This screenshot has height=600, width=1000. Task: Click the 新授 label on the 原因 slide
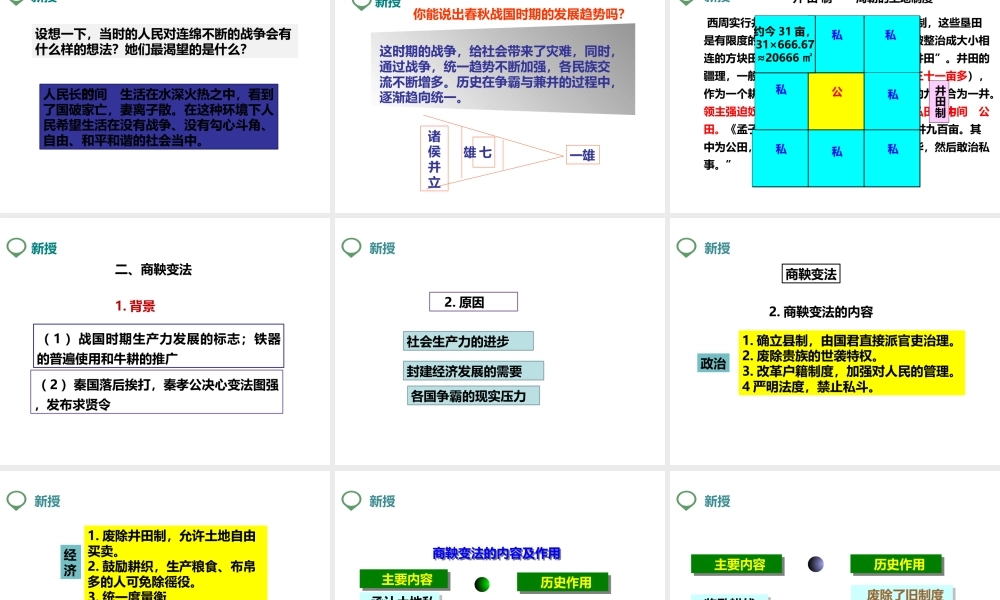[x=382, y=249]
